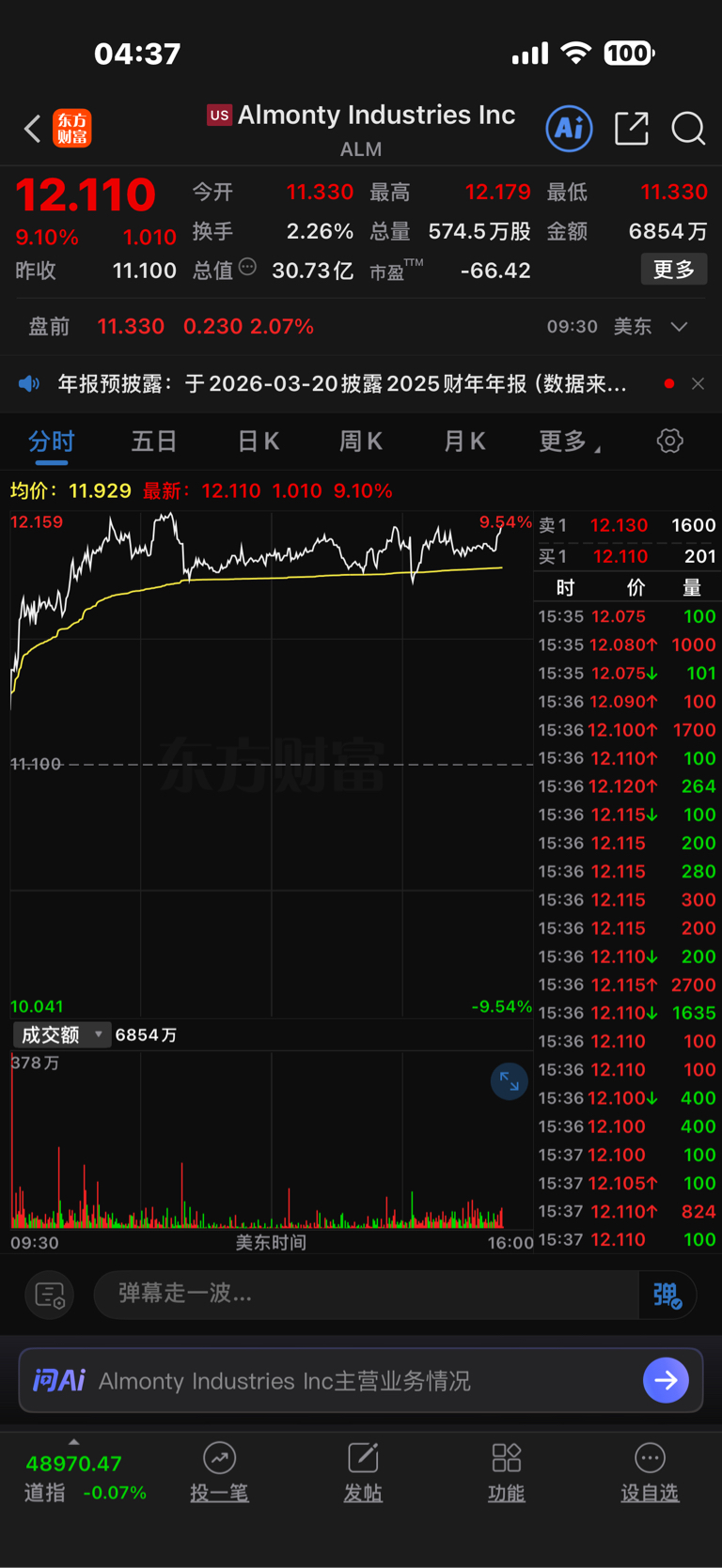
Task: Tap the Almonty 主营业务情况 AI query field
Action: 361,1380
